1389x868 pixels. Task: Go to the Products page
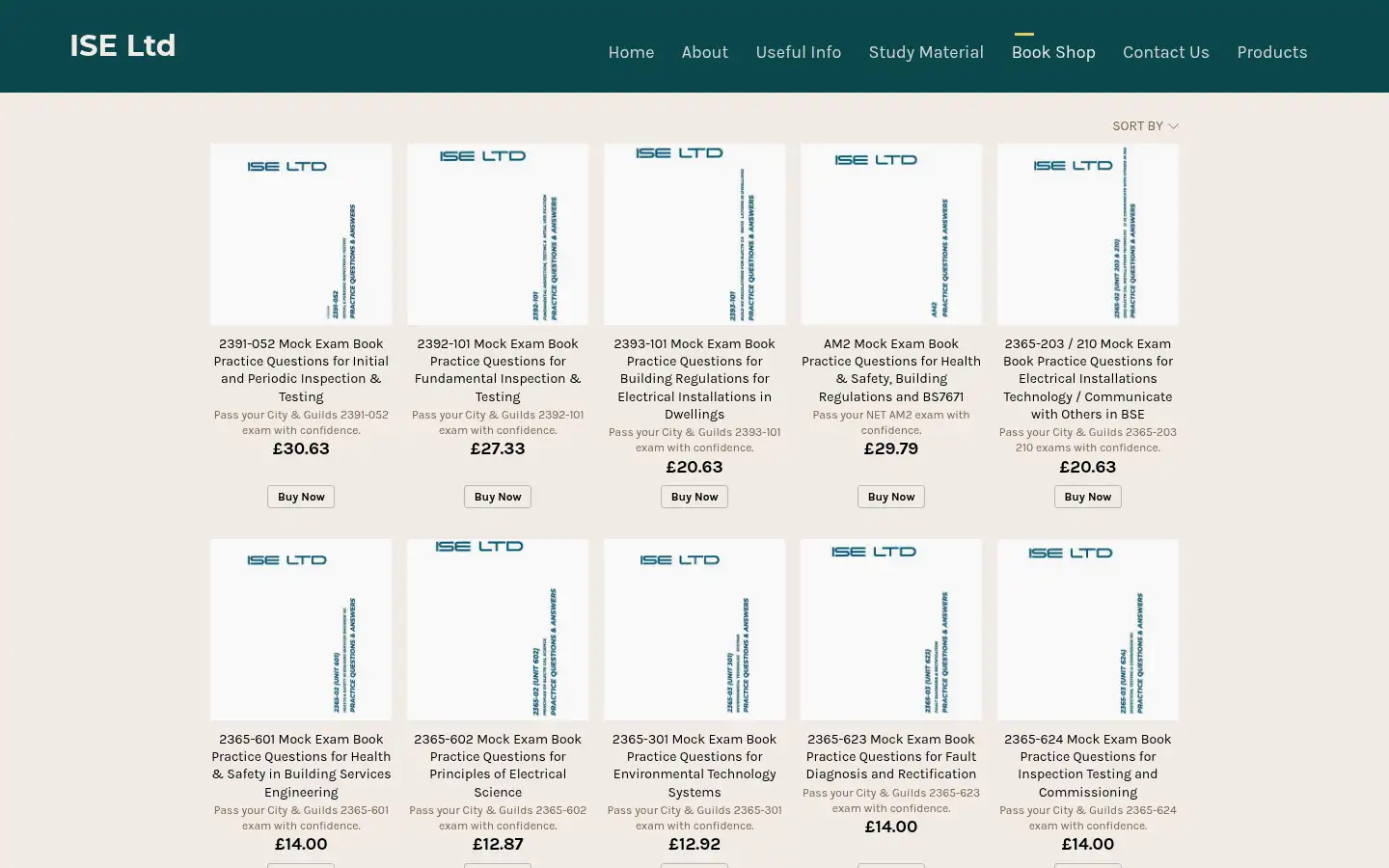coord(1272,52)
